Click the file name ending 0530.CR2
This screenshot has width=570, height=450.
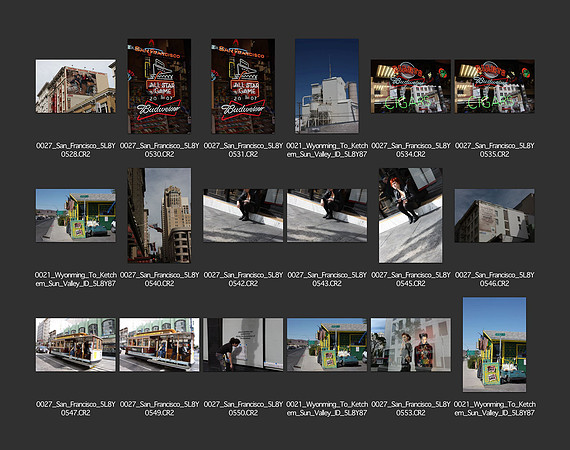(159, 150)
